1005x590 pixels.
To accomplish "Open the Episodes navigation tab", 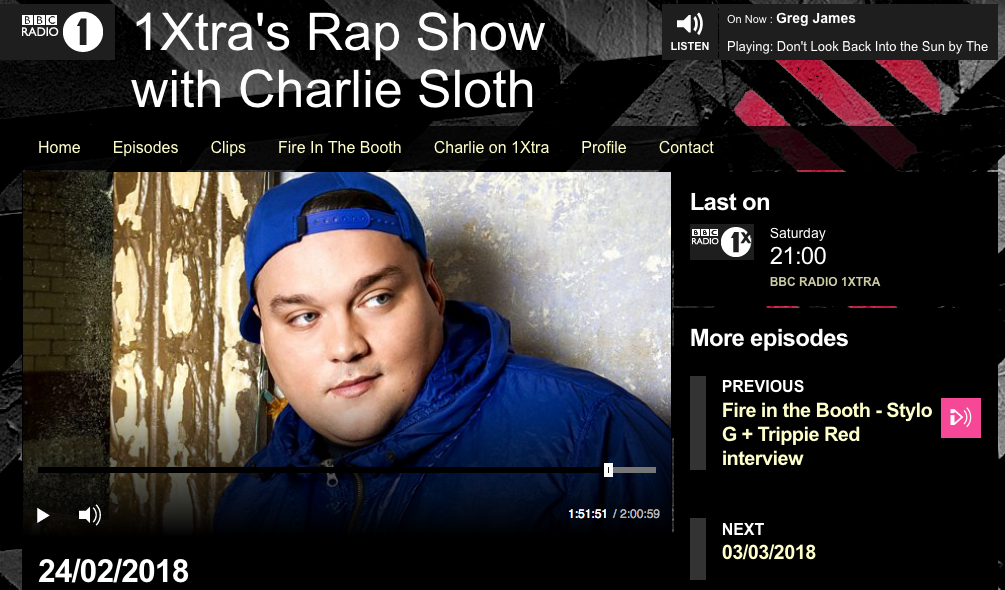I will [145, 147].
